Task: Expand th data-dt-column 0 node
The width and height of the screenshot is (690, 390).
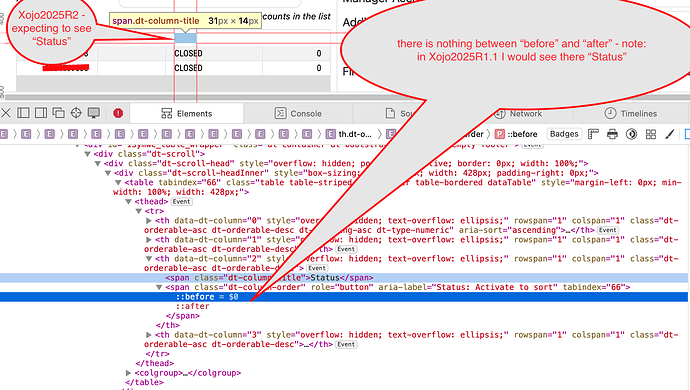Action: (x=149, y=221)
